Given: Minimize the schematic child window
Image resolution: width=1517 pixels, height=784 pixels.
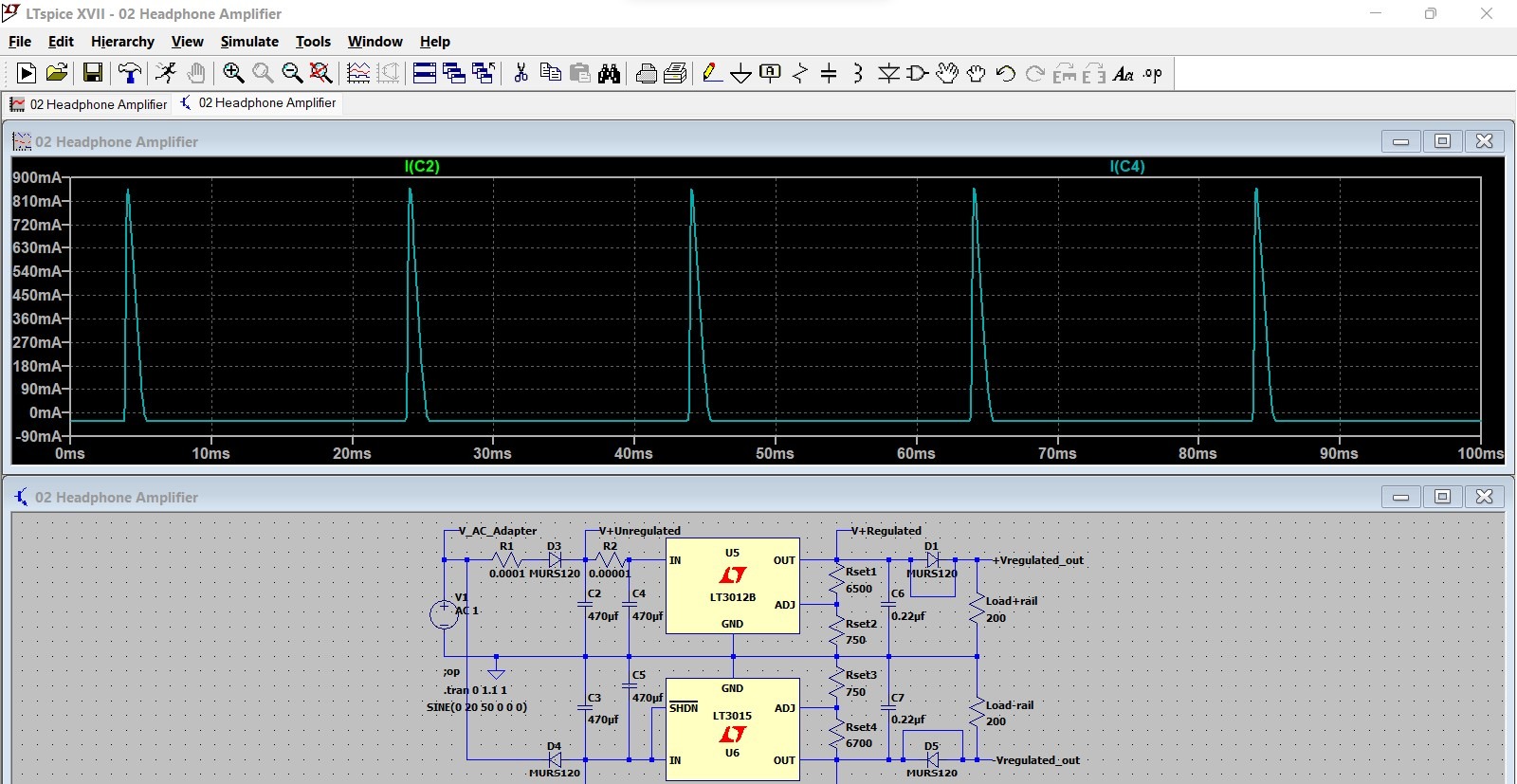Looking at the screenshot, I should [x=1400, y=497].
